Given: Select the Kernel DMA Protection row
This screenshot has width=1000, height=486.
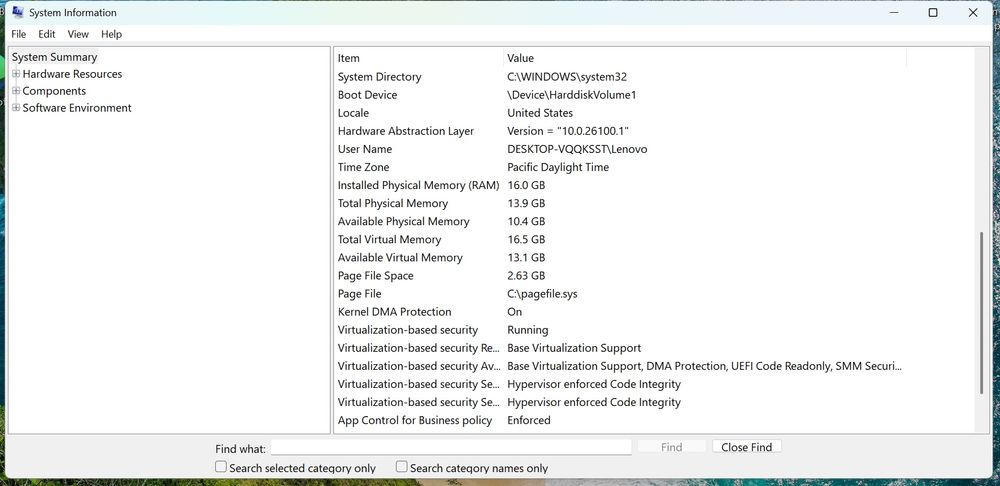Looking at the screenshot, I should [x=619, y=312].
